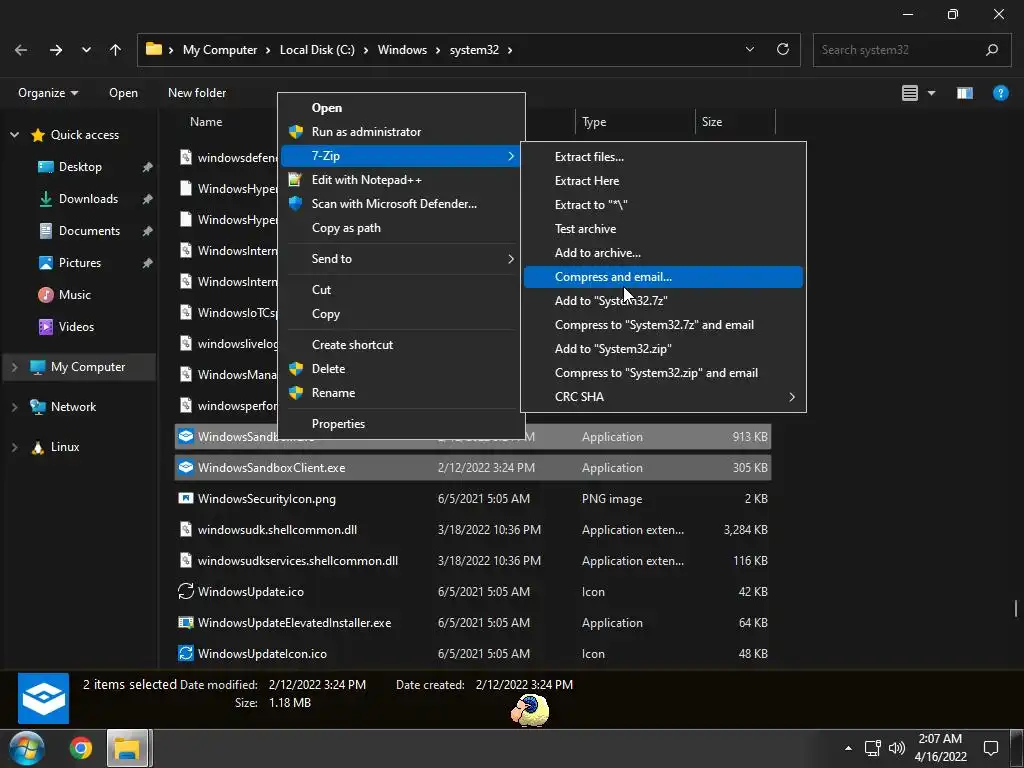
Task: Choose Scan with Microsoft Defender
Action: pyautogui.click(x=401, y=204)
